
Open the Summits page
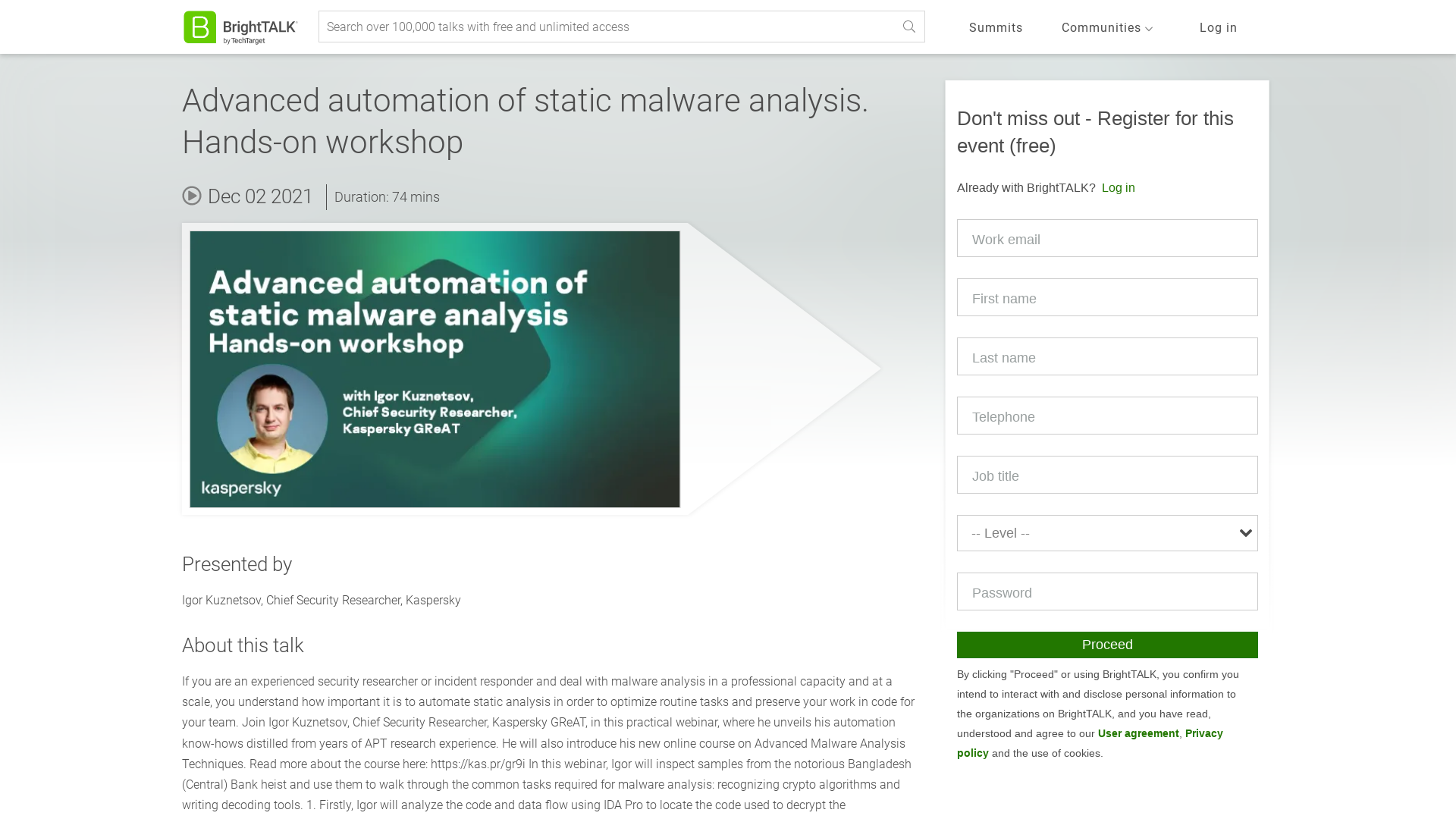[x=996, y=27]
